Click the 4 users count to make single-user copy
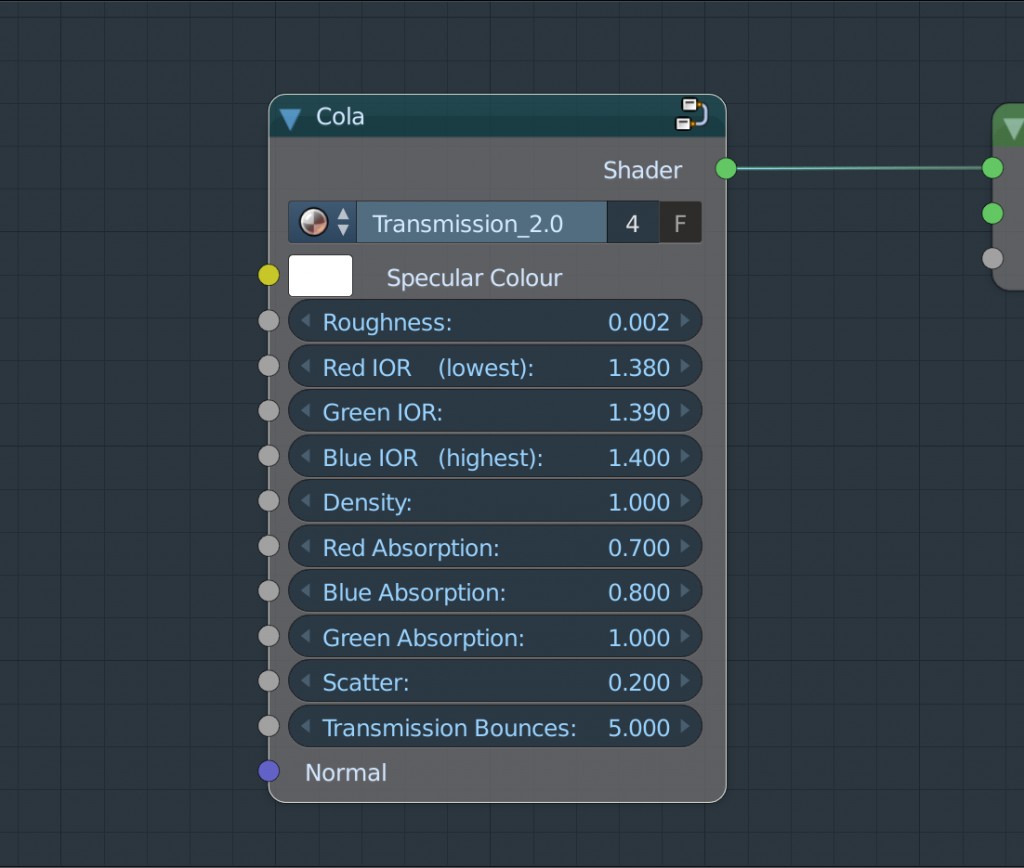Image resolution: width=1024 pixels, height=868 pixels. click(x=632, y=222)
